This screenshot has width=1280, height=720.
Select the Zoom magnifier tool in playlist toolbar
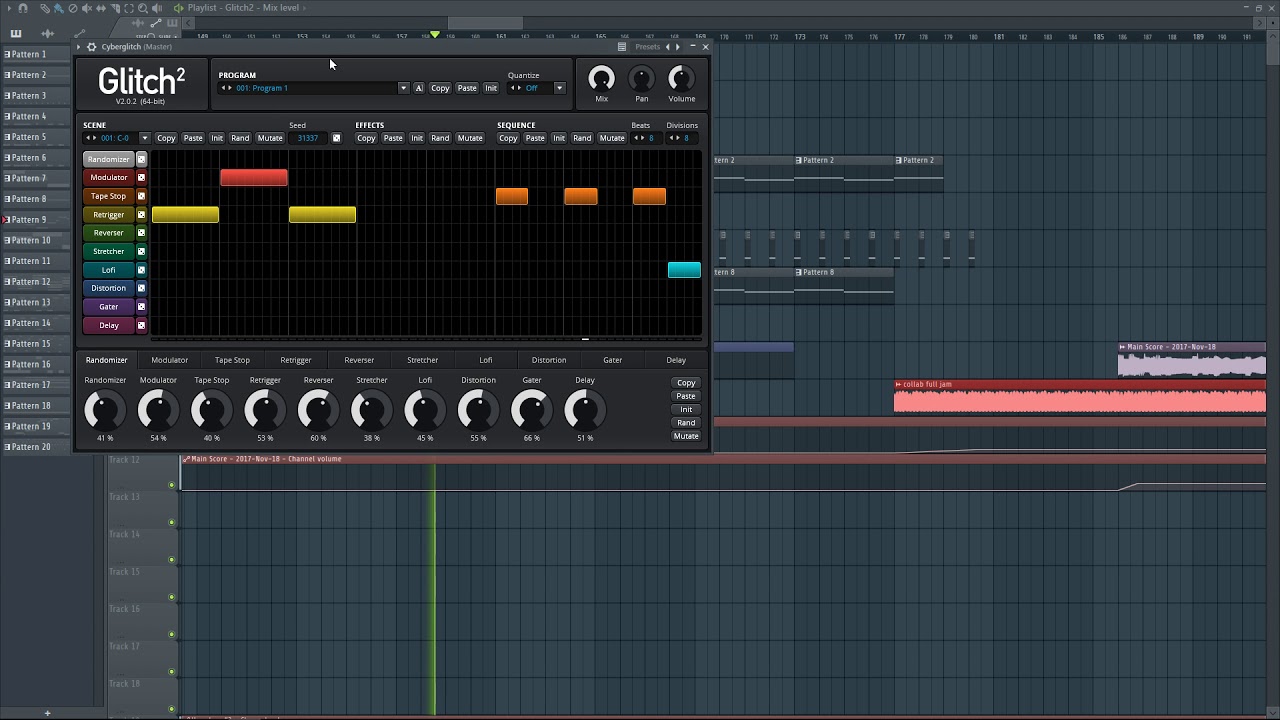point(143,8)
